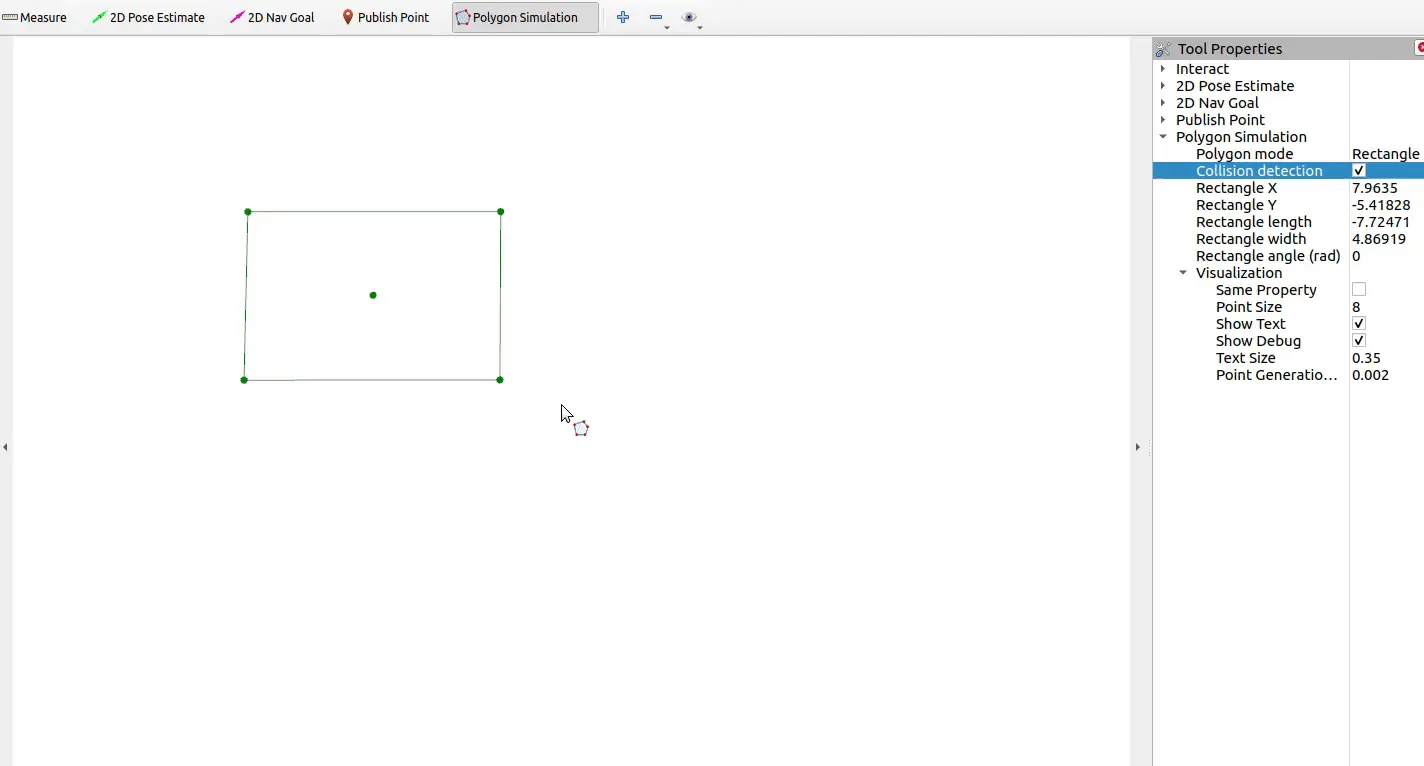Select the 2D Nav Goal tool
The width and height of the screenshot is (1424, 766).
(x=272, y=17)
